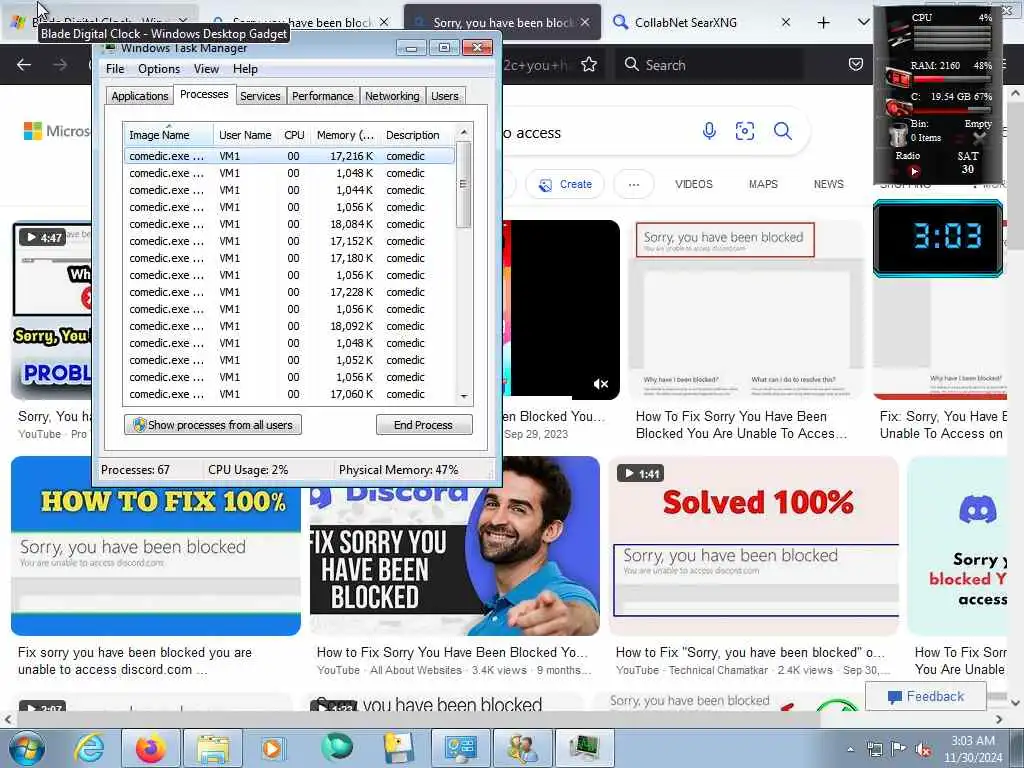The image size is (1024, 768).
Task: Click the floppy disk app on taskbar
Action: tap(397, 748)
